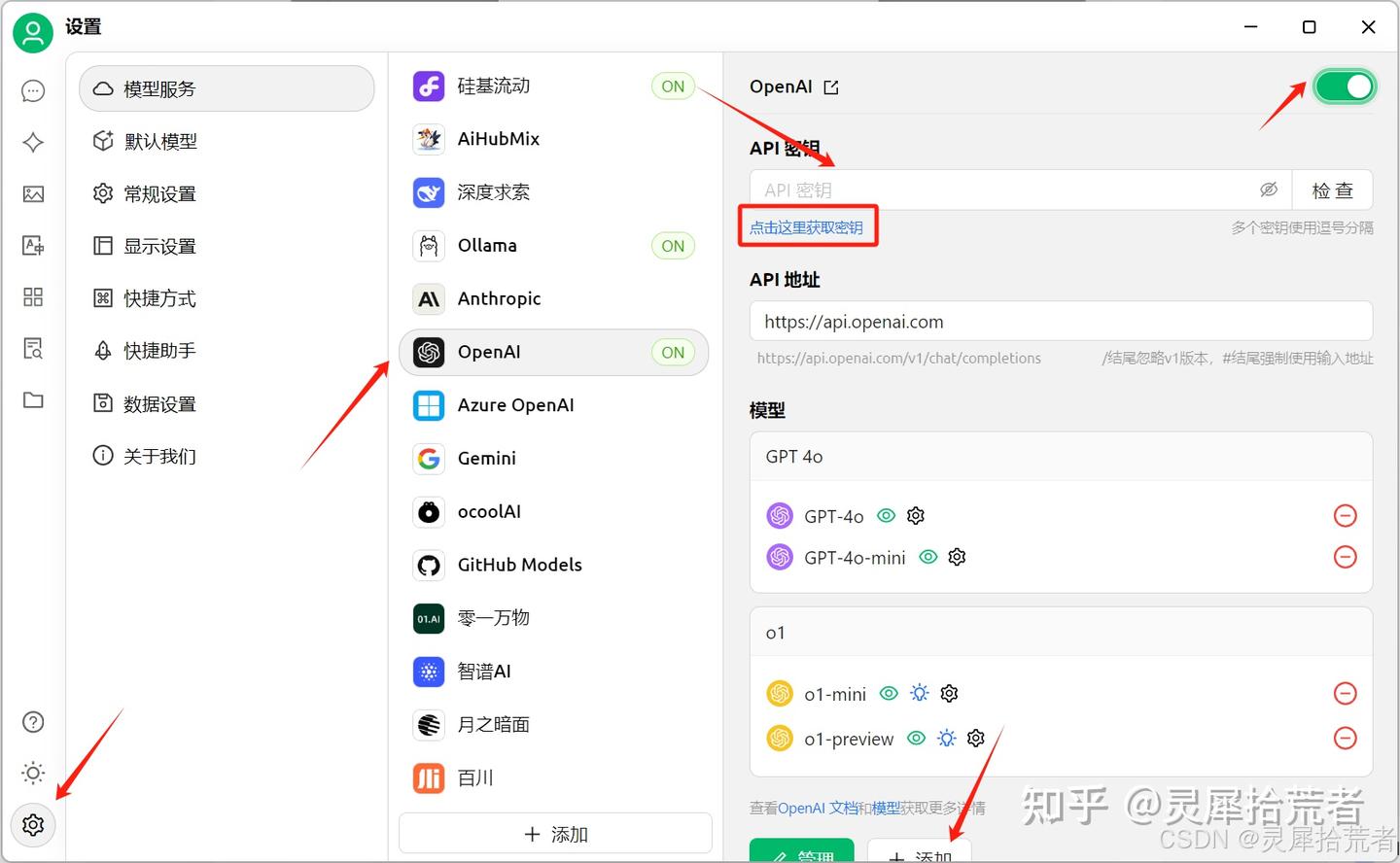
Task: Disable the OpenAI provider switch
Action: coord(1345,86)
